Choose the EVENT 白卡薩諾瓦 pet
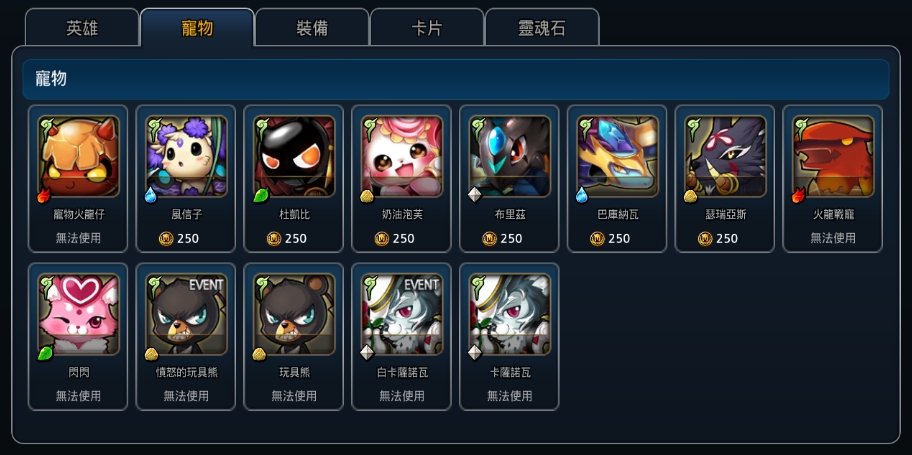This screenshot has height=455, width=912. click(402, 314)
